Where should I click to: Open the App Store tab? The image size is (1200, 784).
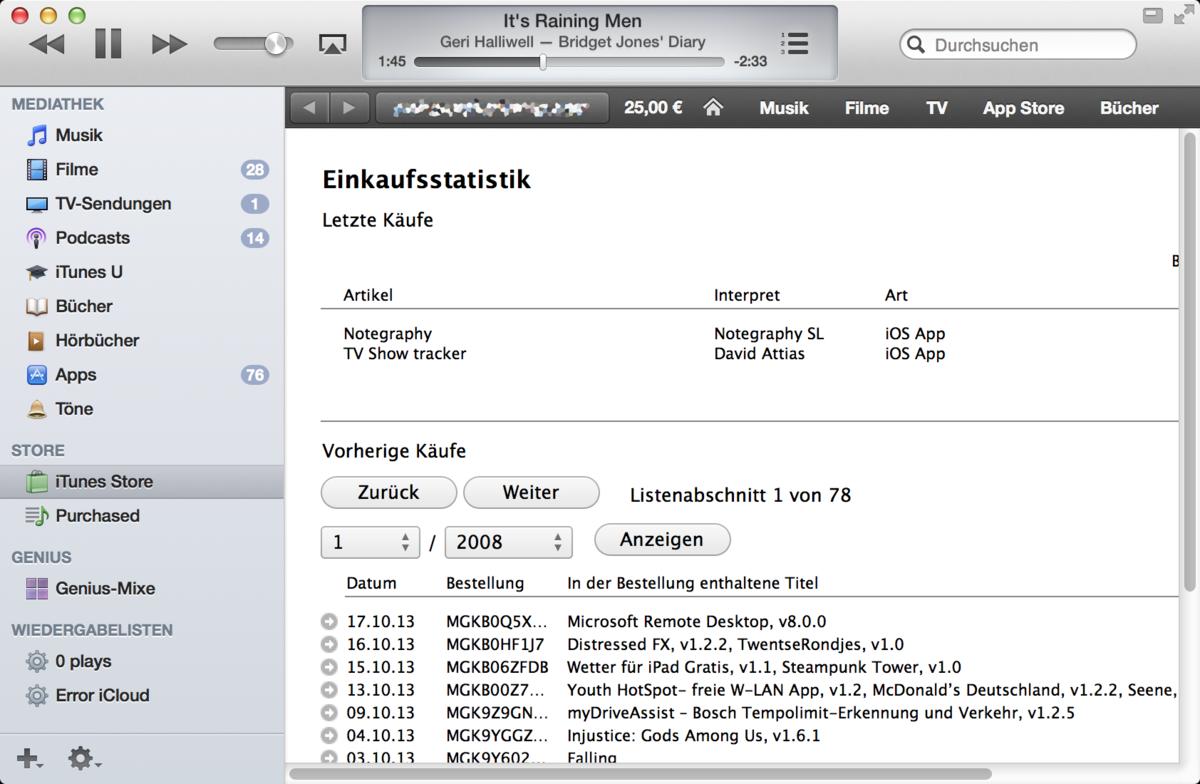click(1023, 108)
